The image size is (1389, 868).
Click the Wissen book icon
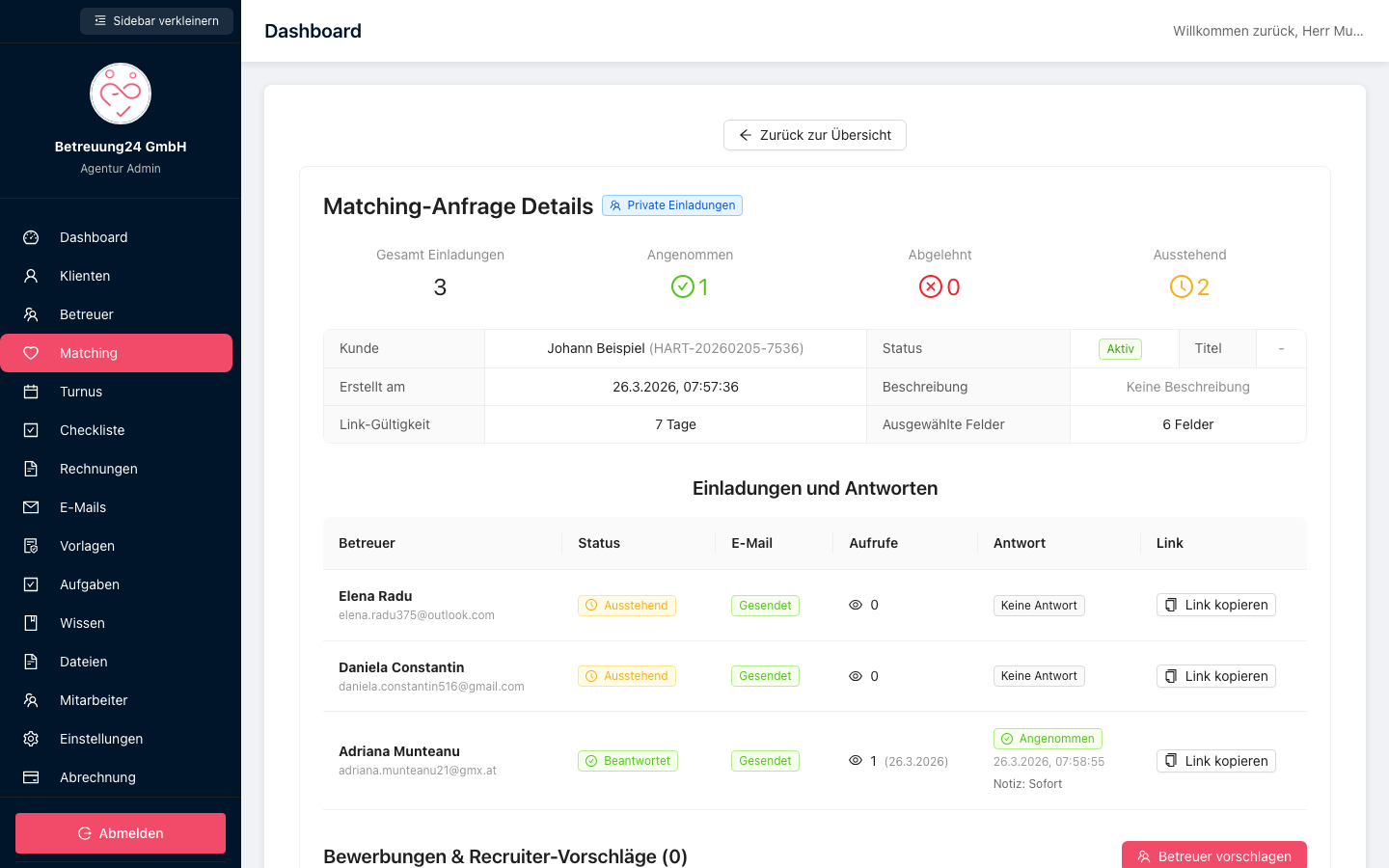tap(31, 623)
